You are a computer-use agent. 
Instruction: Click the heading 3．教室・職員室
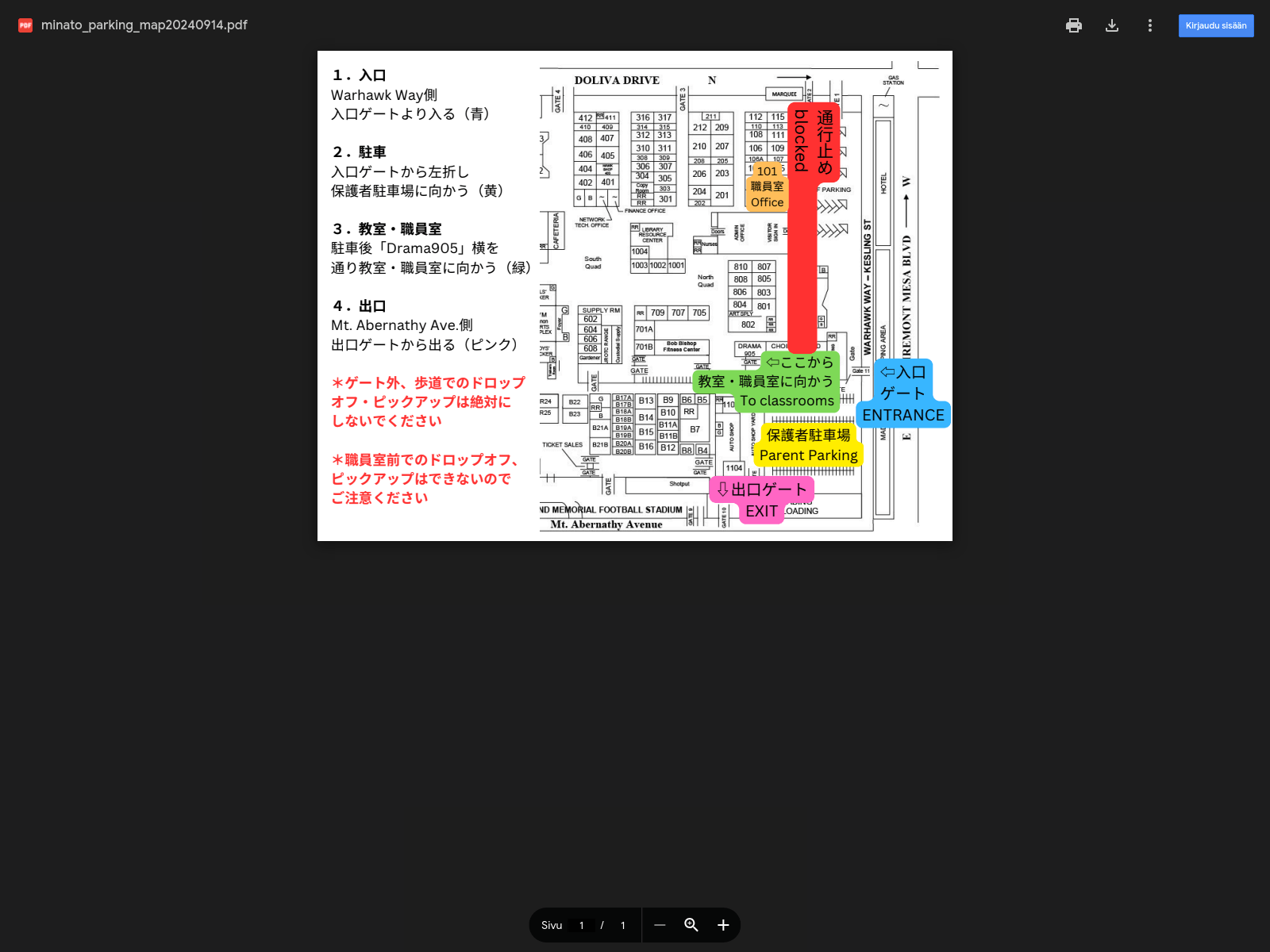click(387, 229)
